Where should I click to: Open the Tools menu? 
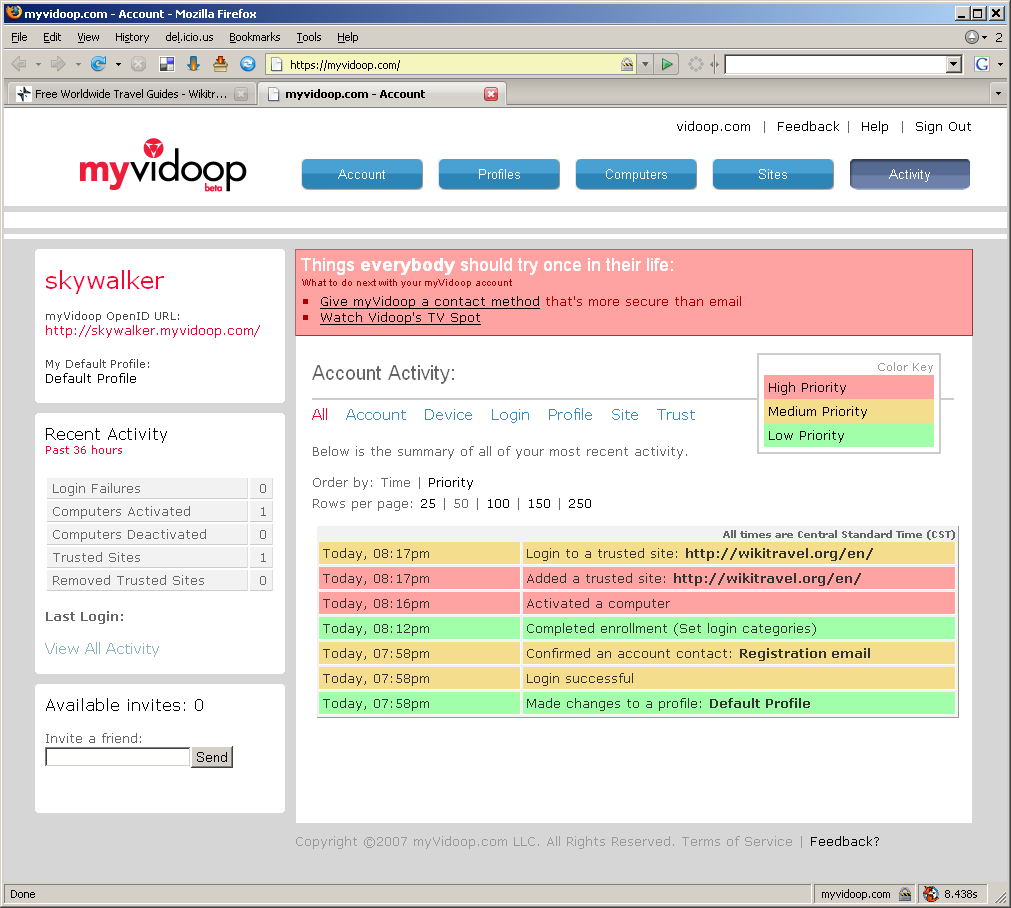pyautogui.click(x=309, y=37)
